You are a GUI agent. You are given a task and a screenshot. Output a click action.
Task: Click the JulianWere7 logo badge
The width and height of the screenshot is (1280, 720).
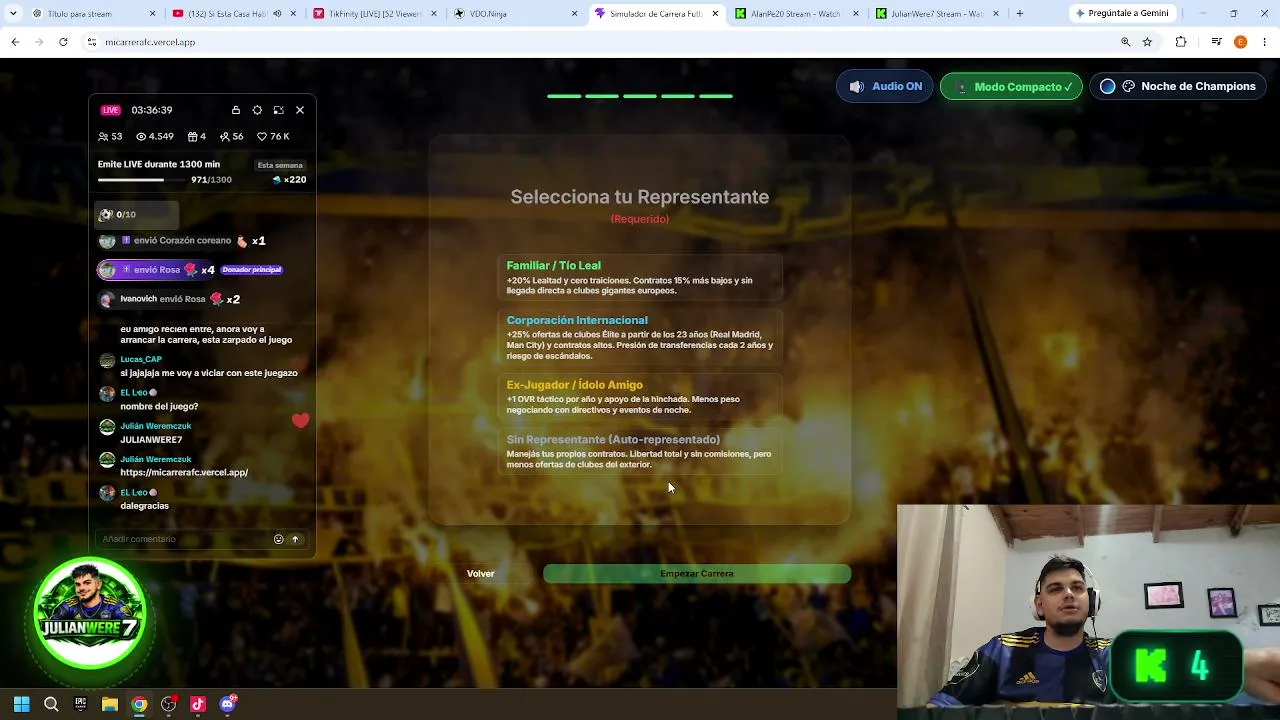(90, 613)
